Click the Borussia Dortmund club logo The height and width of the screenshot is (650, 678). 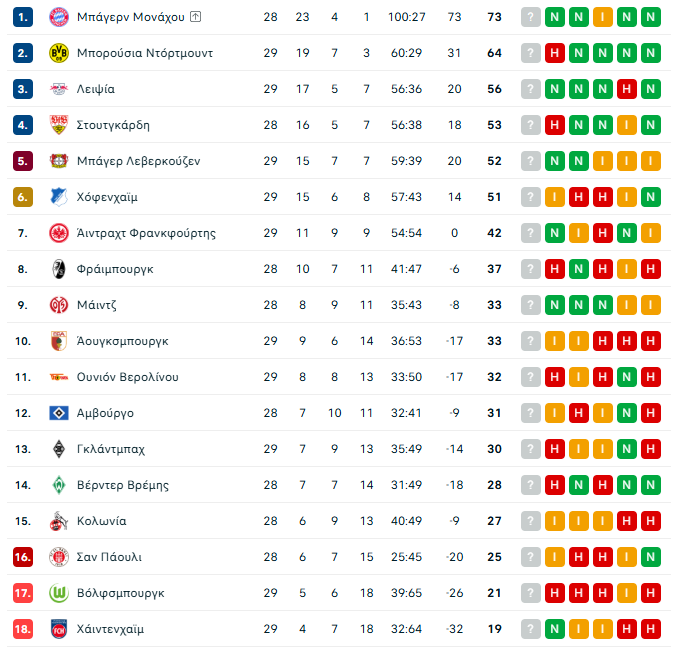(58, 53)
